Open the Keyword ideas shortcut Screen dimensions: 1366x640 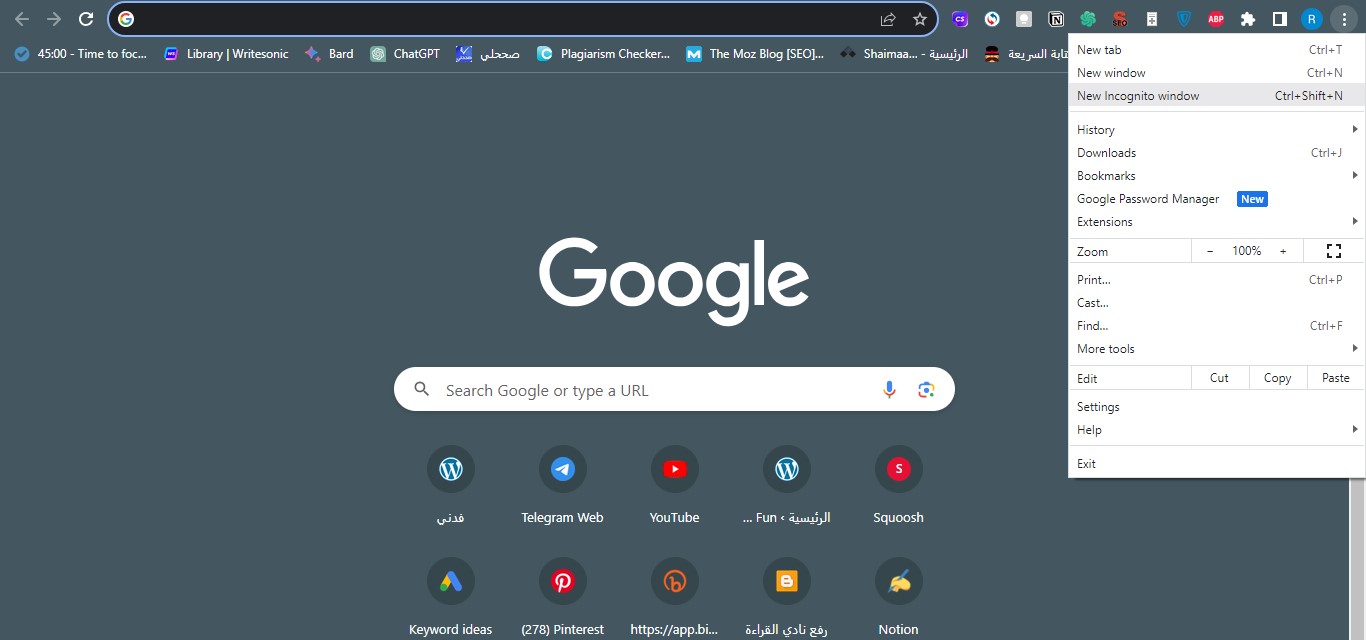pos(451,597)
